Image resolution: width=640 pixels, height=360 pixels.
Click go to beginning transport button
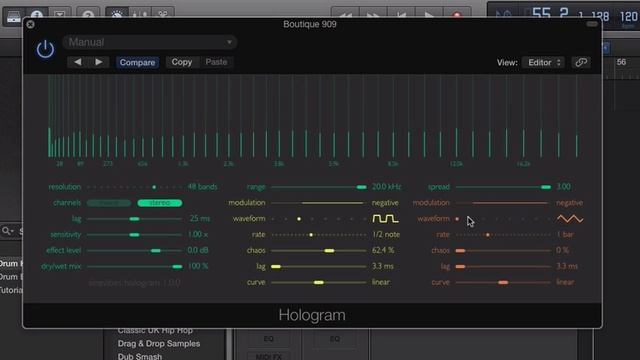tap(401, 16)
